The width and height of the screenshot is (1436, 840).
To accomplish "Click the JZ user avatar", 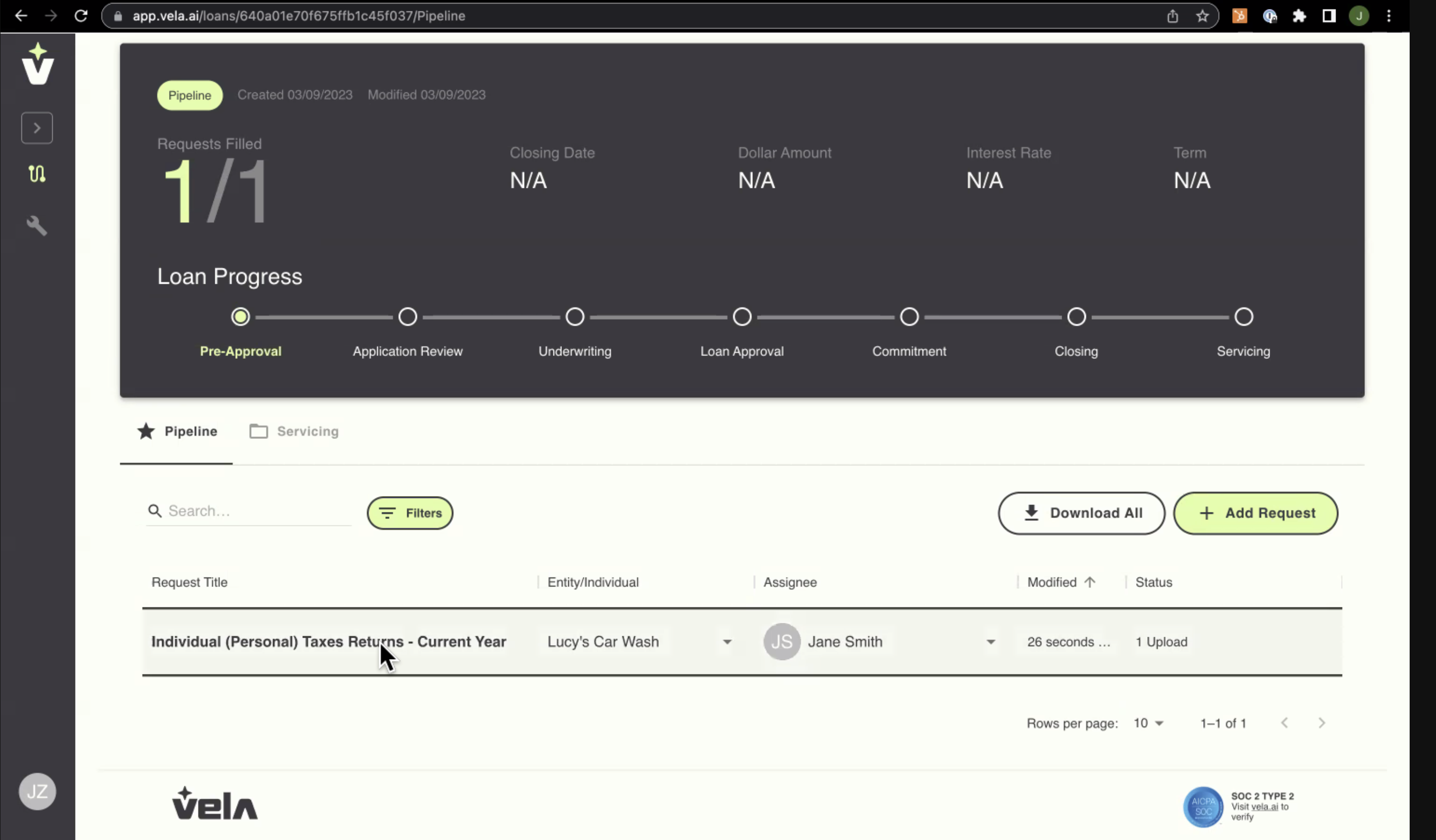I will [x=37, y=790].
